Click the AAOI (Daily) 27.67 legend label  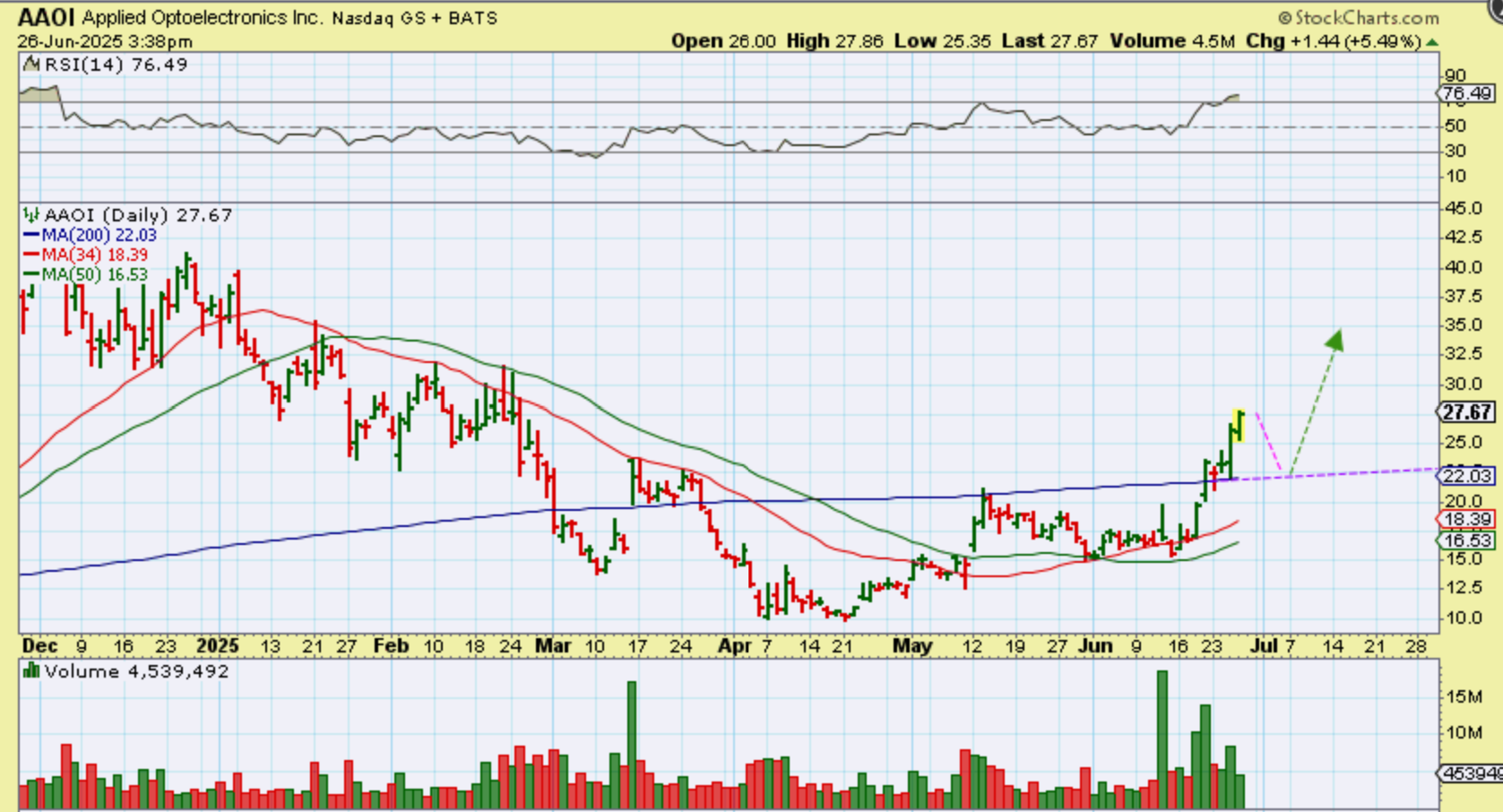[138, 215]
